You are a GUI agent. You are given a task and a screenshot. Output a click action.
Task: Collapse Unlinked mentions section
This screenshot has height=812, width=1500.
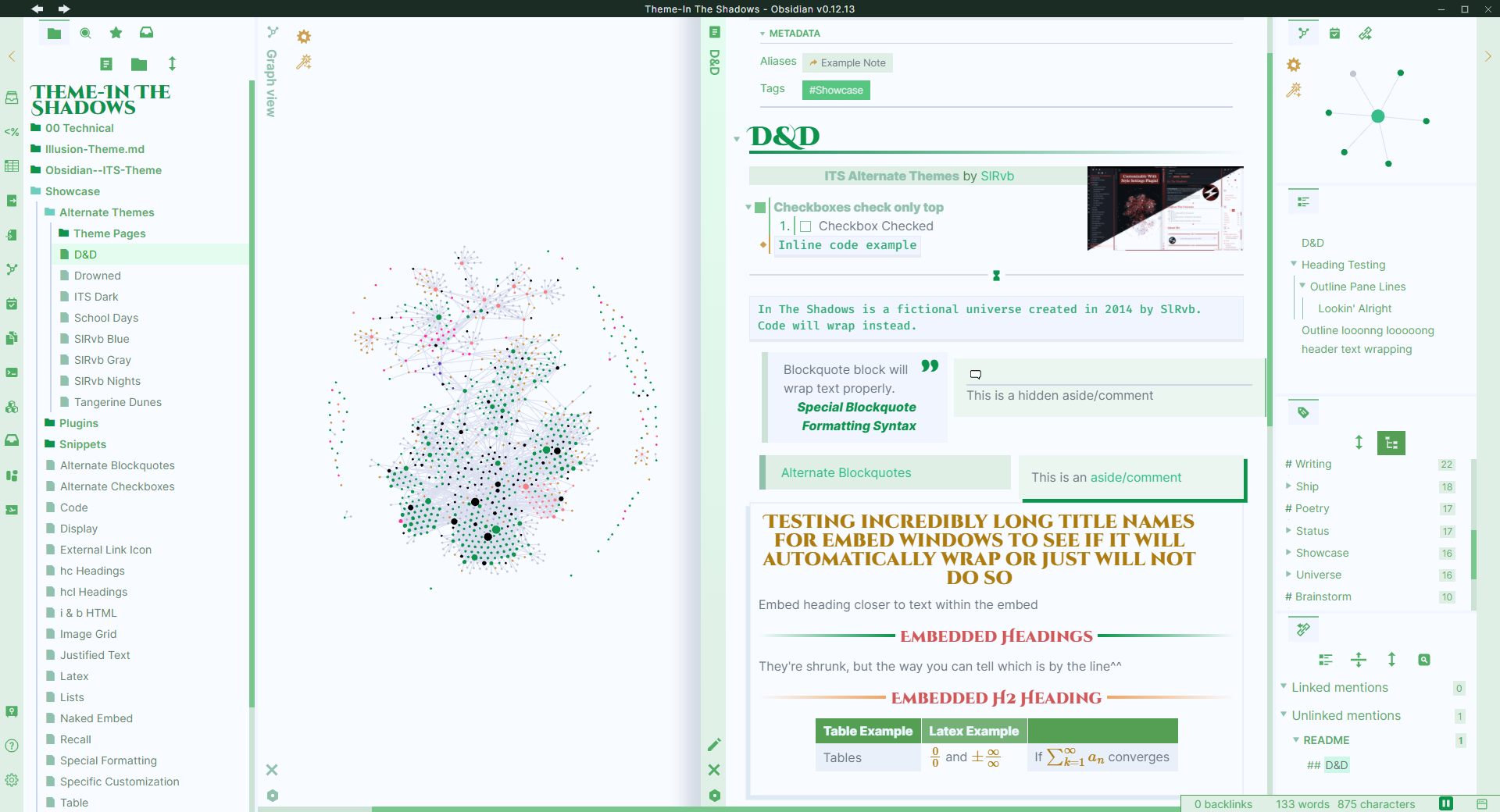click(x=1284, y=714)
